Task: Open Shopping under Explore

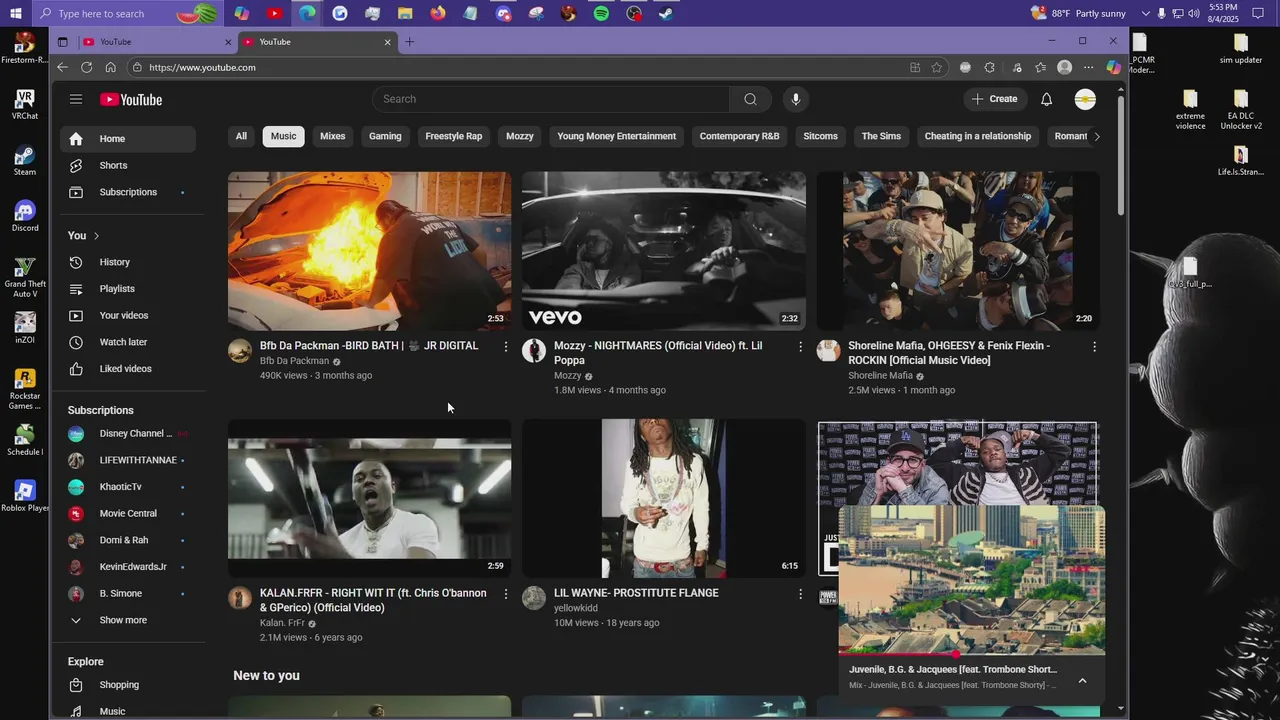Action: tap(128, 685)
